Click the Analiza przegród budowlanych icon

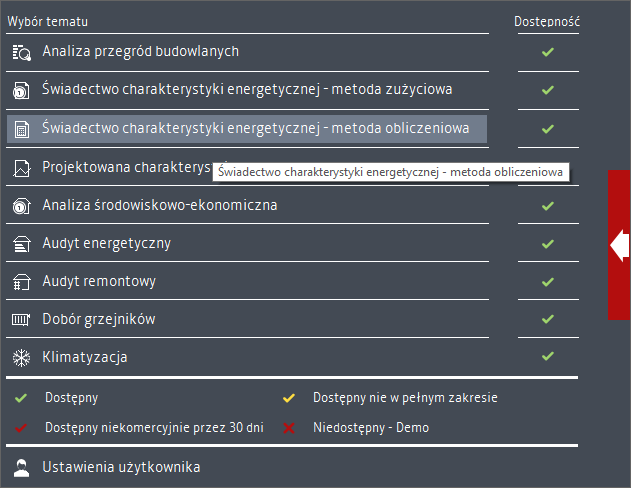(22, 53)
